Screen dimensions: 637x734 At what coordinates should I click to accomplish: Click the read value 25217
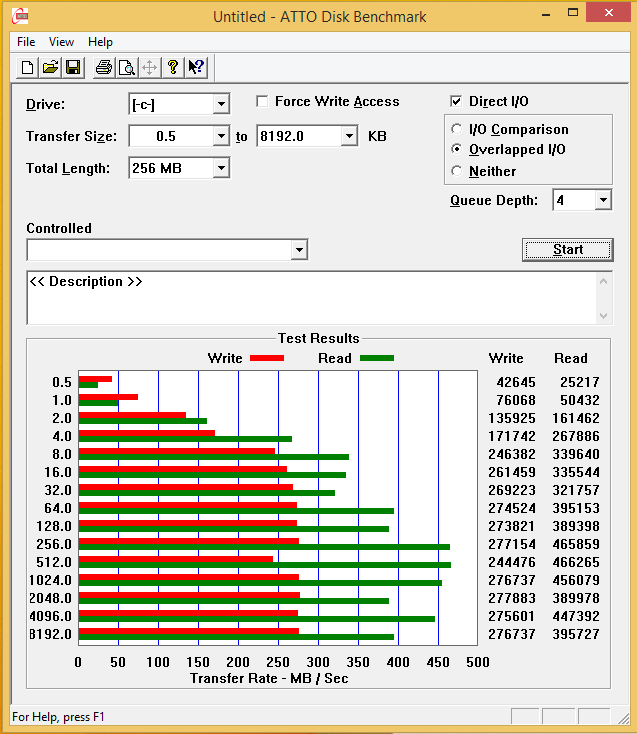pyautogui.click(x=580, y=382)
